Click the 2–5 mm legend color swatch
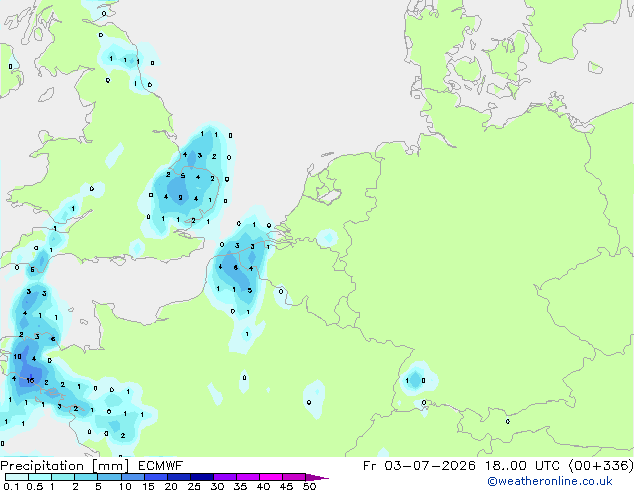634x490 pixels. pos(86,477)
